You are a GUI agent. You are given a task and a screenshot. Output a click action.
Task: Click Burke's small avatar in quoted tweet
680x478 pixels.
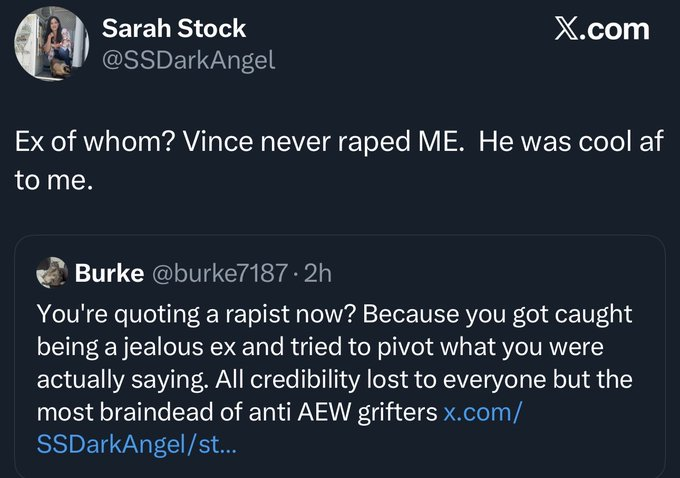[50, 273]
